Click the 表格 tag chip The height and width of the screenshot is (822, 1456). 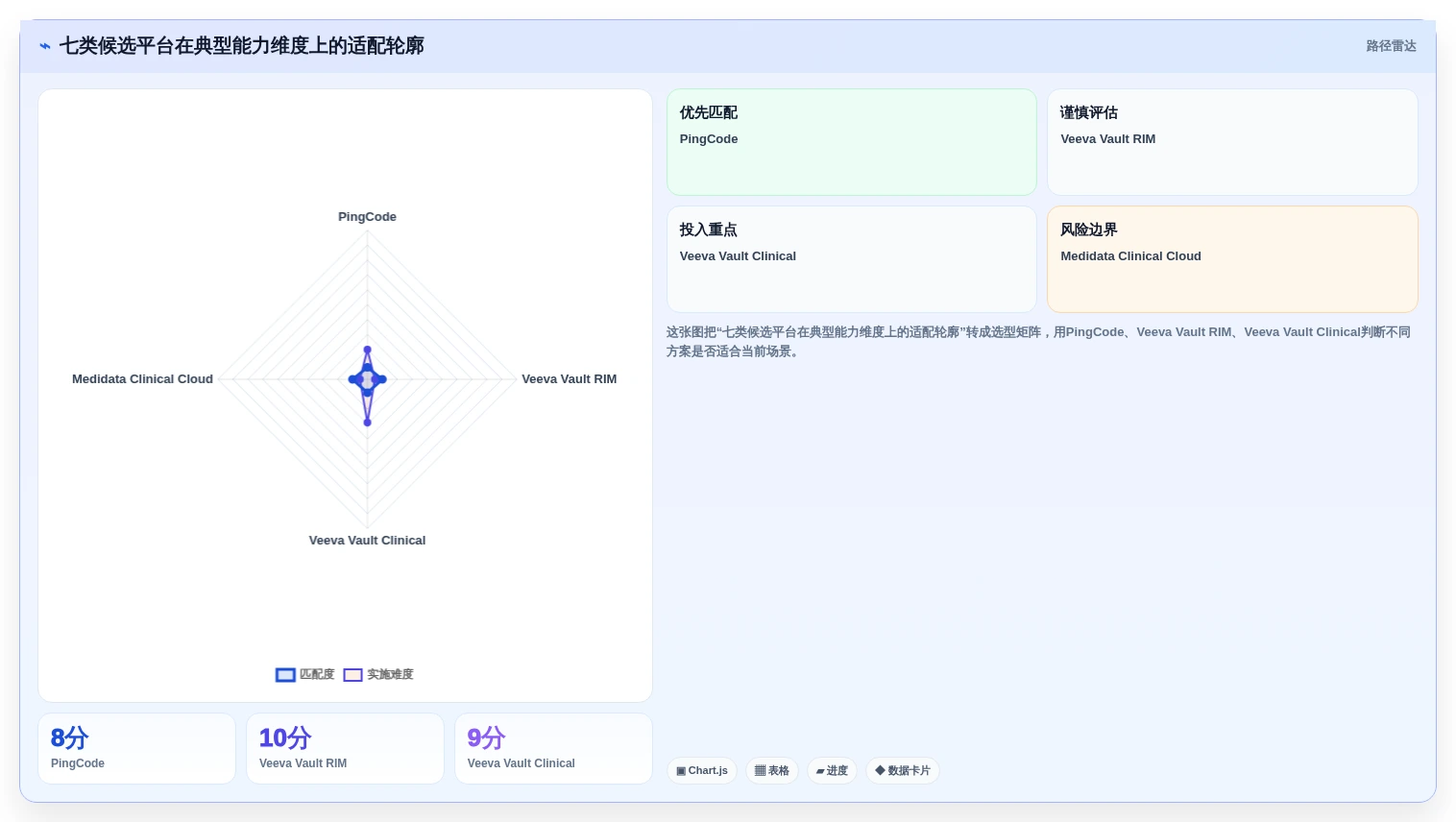(x=772, y=771)
